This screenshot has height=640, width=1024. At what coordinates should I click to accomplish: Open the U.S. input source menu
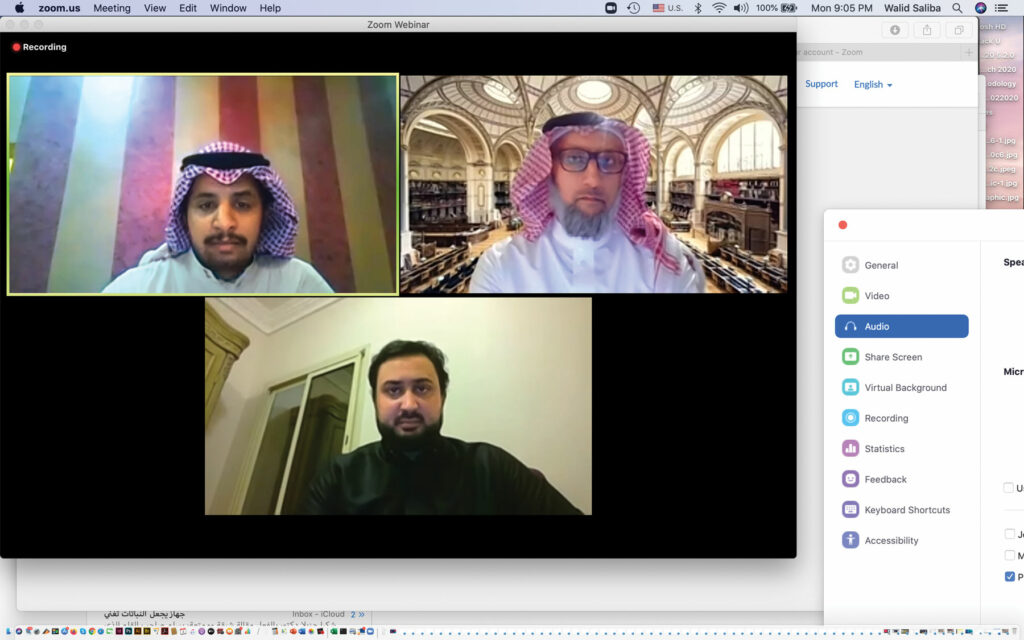click(x=667, y=8)
